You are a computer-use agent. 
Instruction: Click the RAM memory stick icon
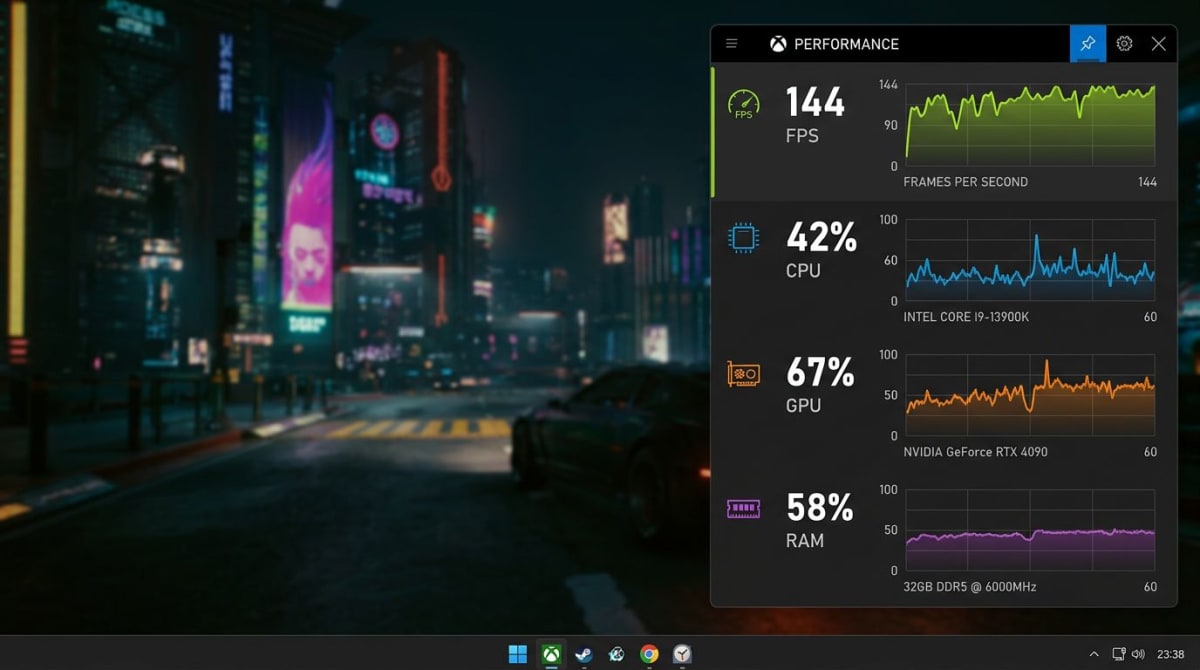point(743,508)
